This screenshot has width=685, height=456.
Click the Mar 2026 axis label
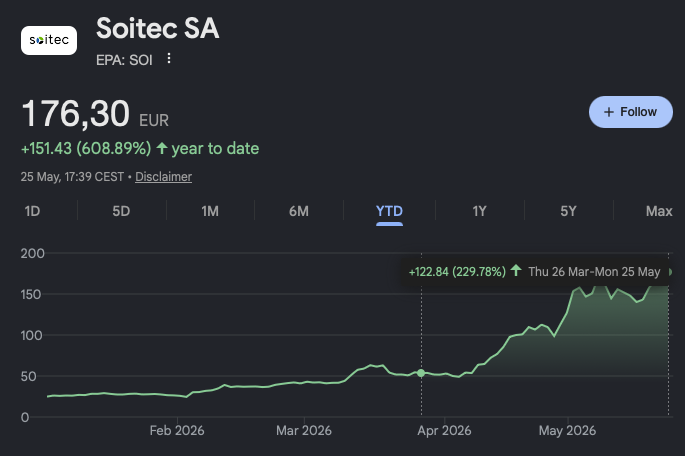304,431
